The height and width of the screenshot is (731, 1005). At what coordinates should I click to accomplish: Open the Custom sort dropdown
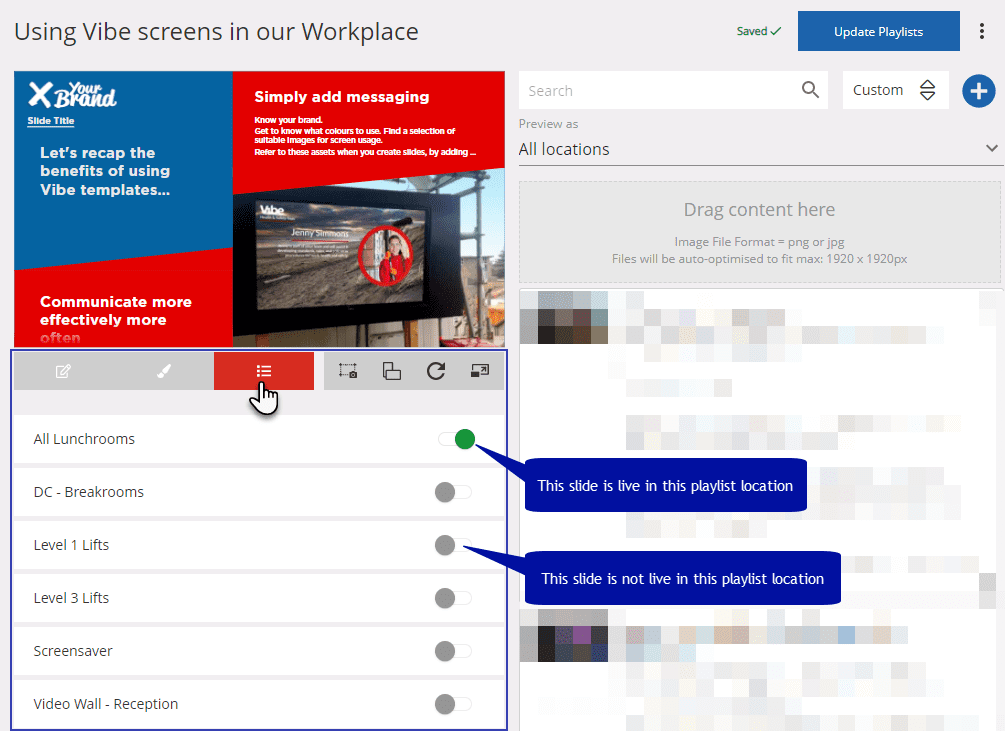pyautogui.click(x=895, y=90)
